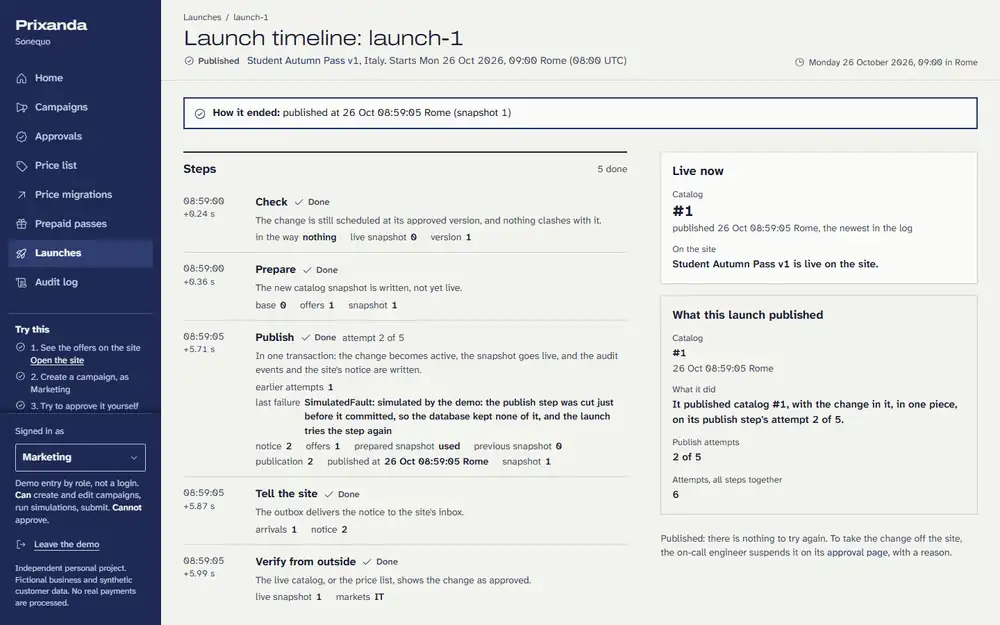Click the Published status check icon in header

click(189, 61)
